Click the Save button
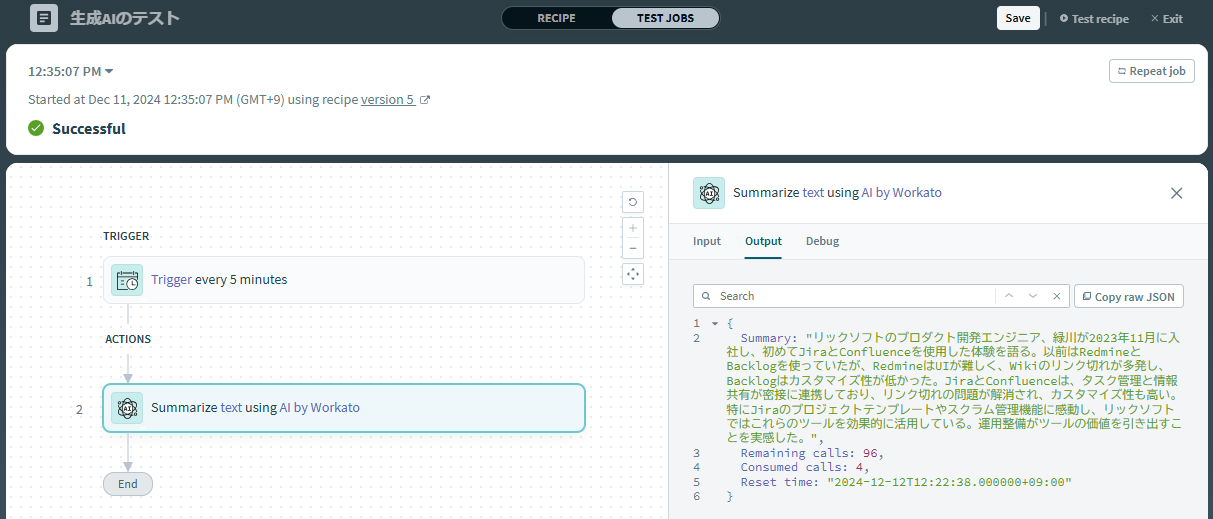Screen dimensions: 1213x519 coord(1018,18)
